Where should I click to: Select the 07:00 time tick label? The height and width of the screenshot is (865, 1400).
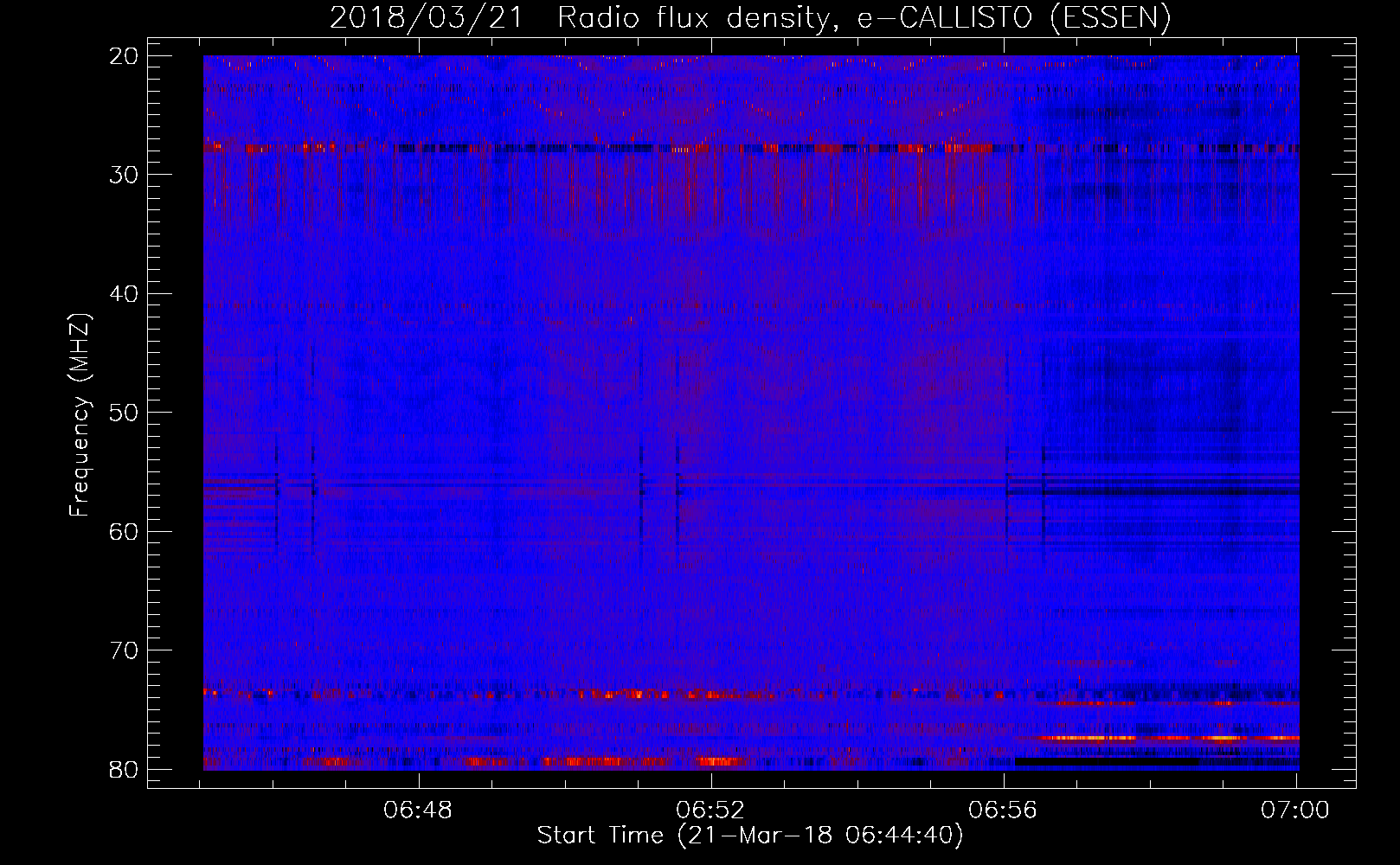pyautogui.click(x=1296, y=810)
